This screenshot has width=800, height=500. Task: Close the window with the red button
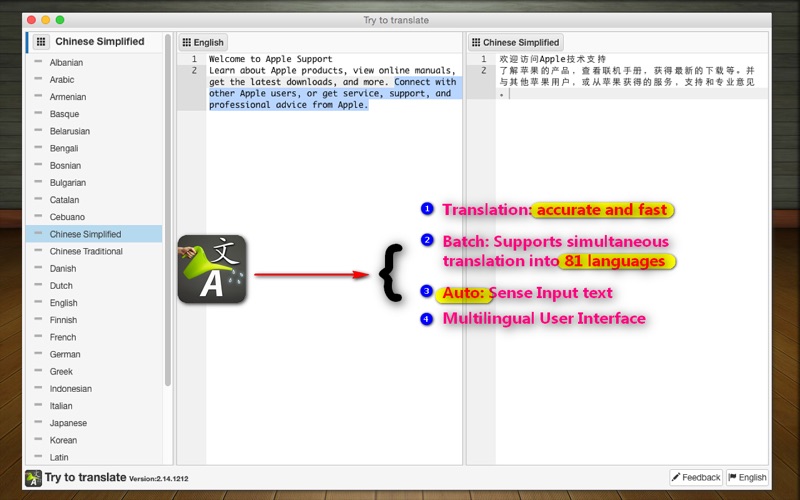click(31, 20)
